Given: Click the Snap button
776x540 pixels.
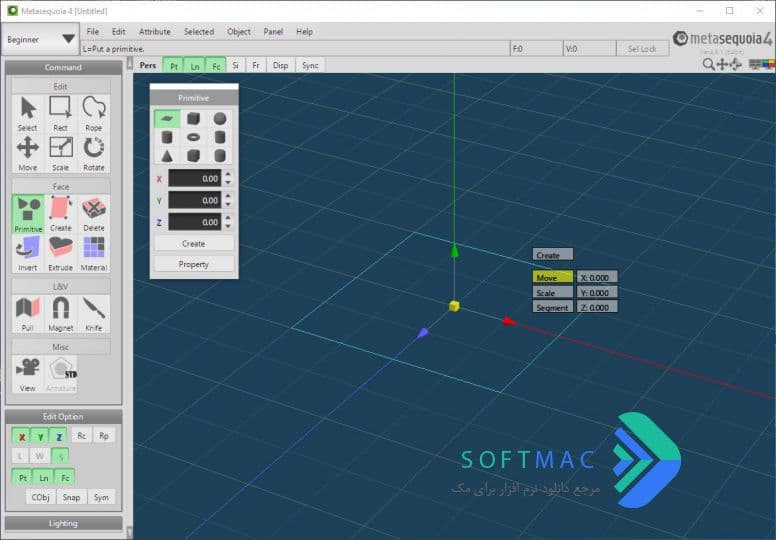Looking at the screenshot, I should click(x=71, y=497).
